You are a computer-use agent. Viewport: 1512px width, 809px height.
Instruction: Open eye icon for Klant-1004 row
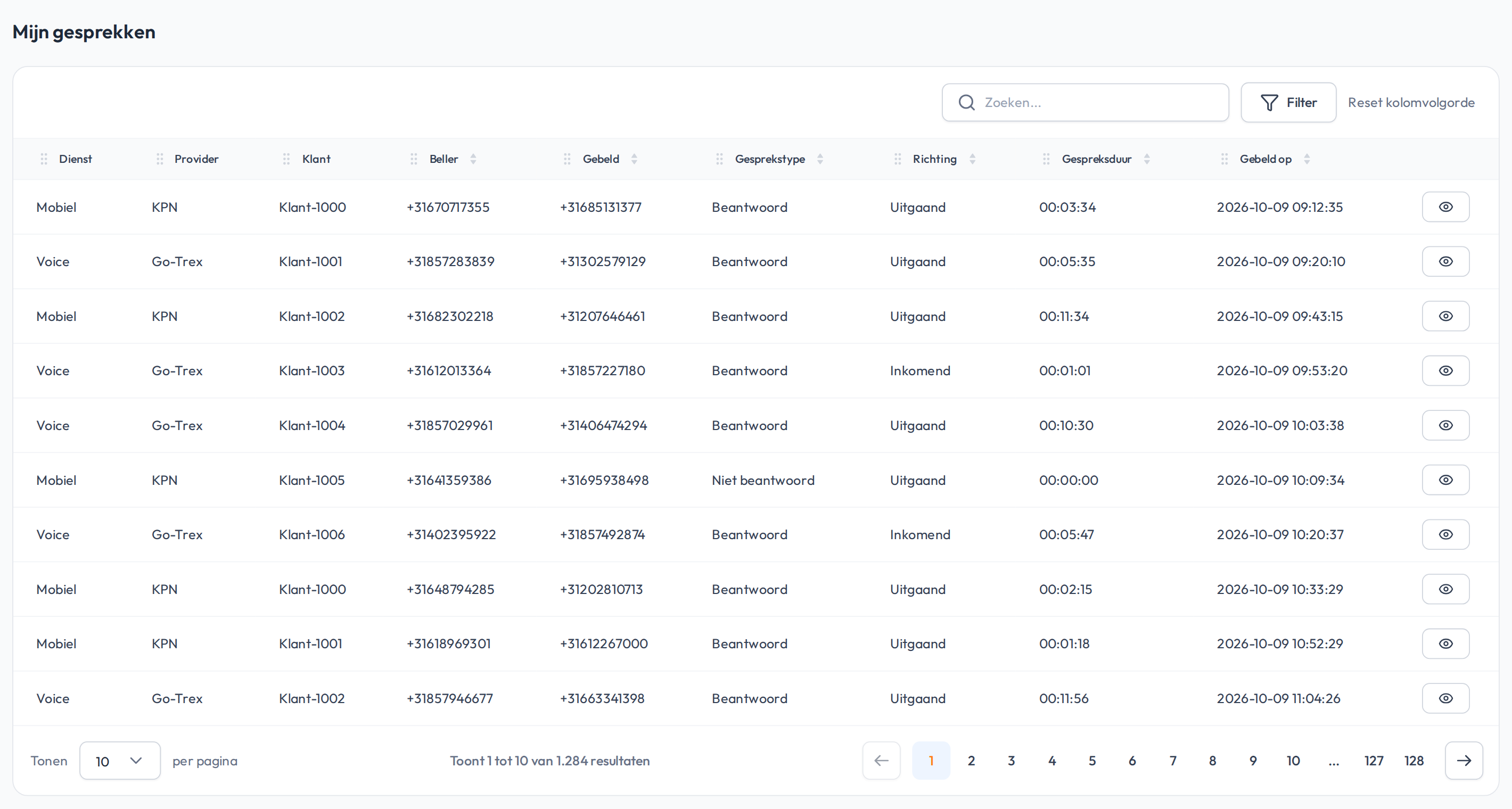click(x=1445, y=425)
